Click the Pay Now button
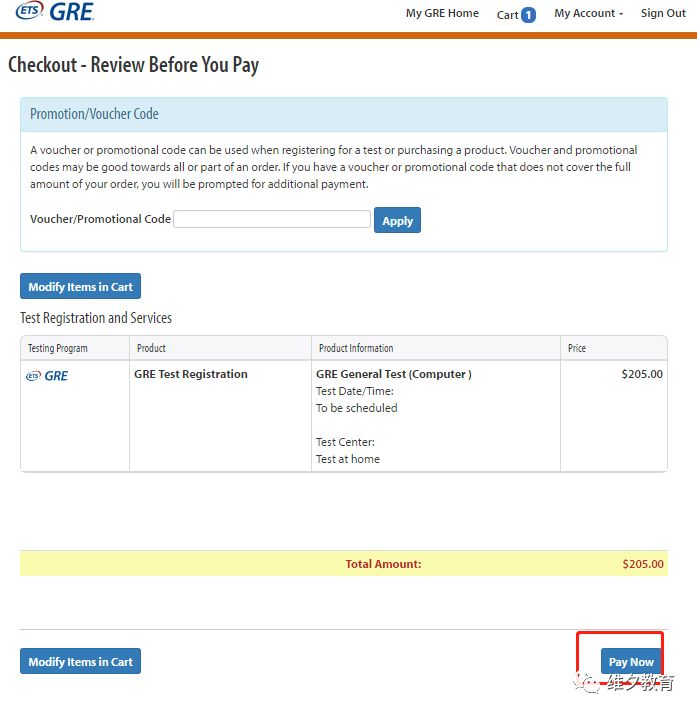Screen dimensions: 697x714 (631, 661)
